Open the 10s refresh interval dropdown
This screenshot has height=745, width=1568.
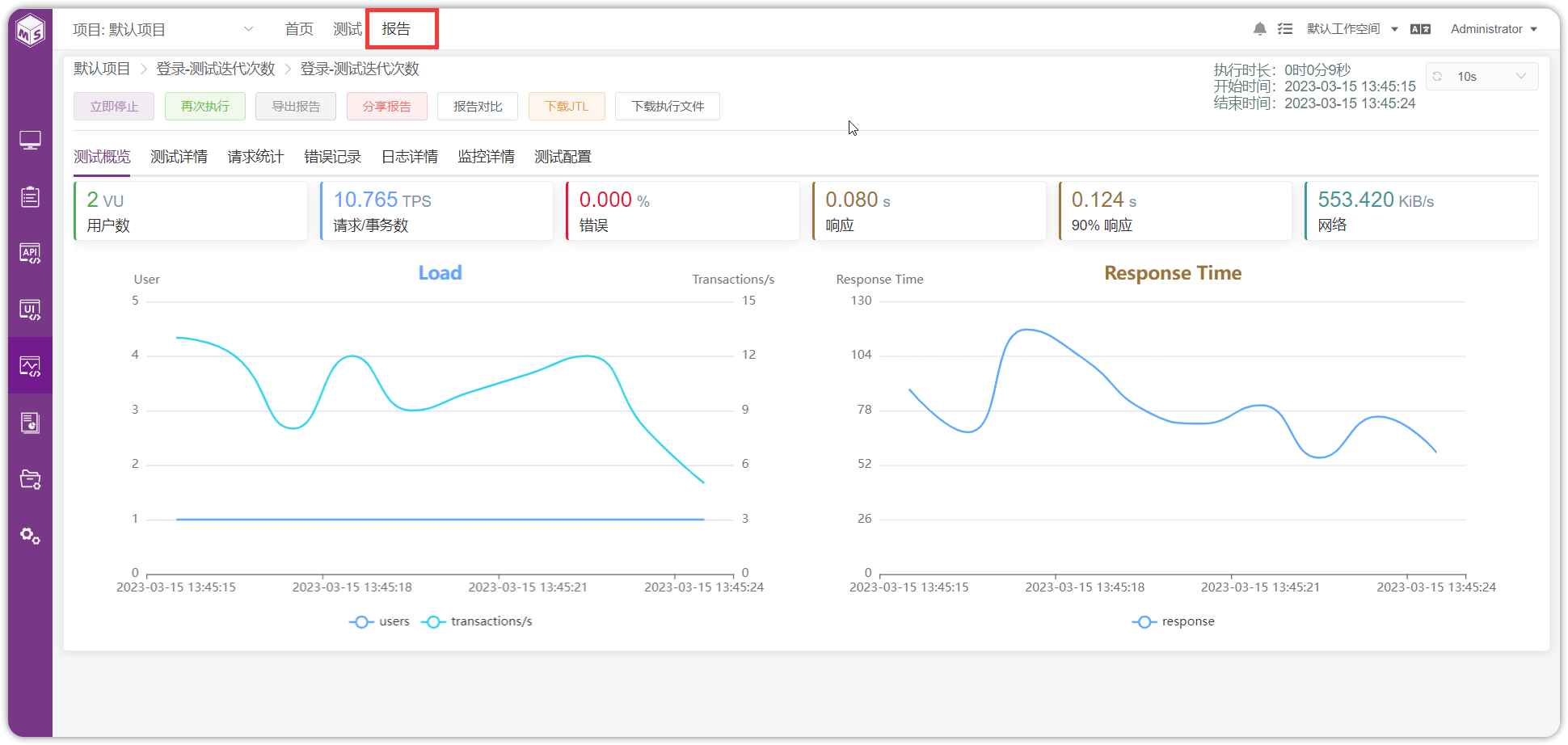pos(1482,77)
